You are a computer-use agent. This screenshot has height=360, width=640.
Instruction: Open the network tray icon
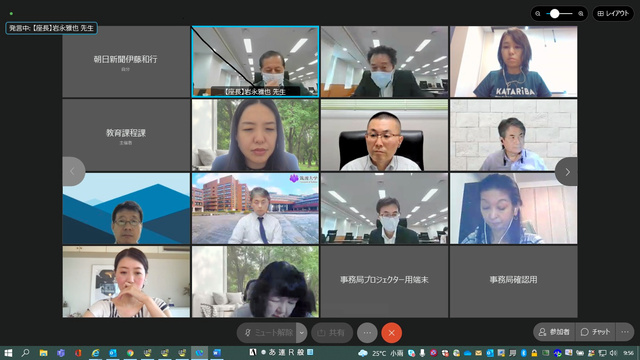click(x=602, y=353)
